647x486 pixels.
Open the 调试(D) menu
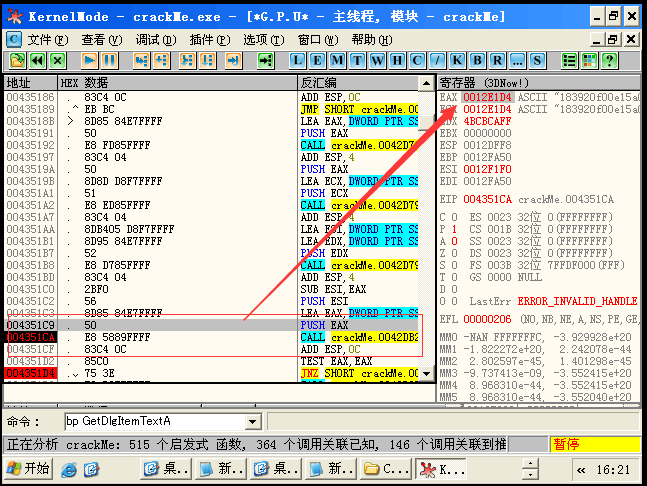(156, 40)
